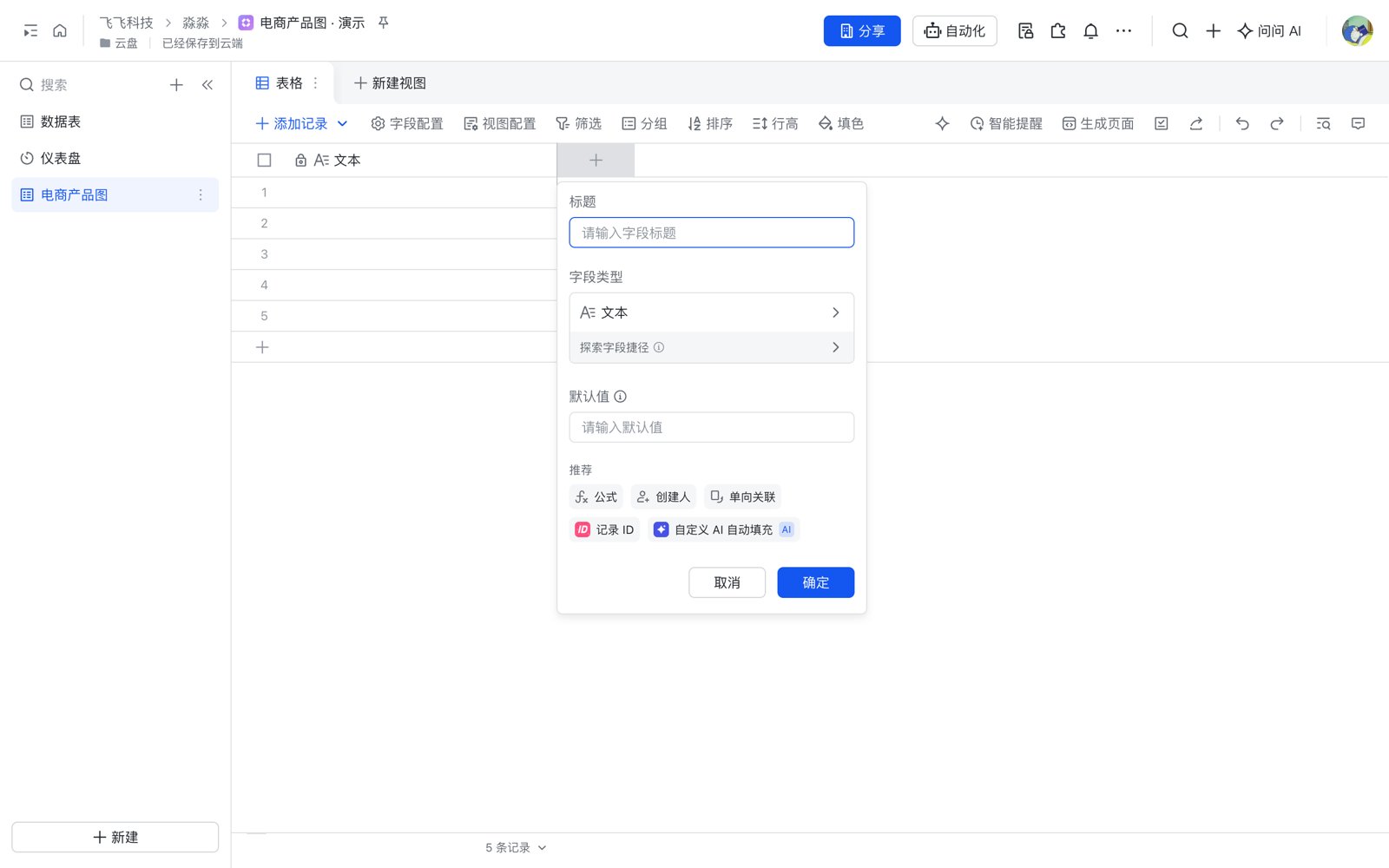
Task: Open 仪表盘 in the sidebar
Action: pos(115,158)
